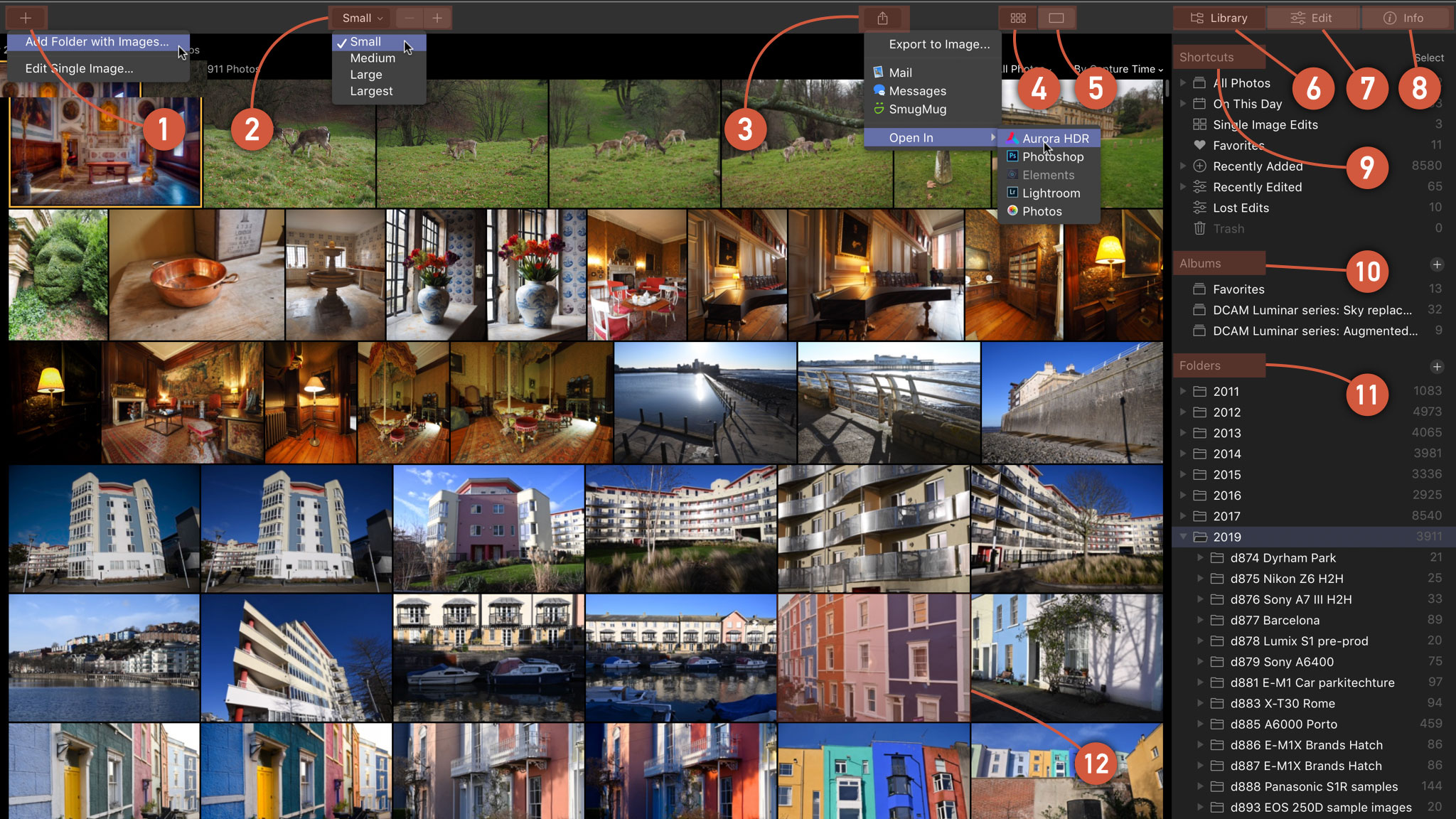This screenshot has height=819, width=1456.
Task: Expand the 2015 folder
Action: pos(1183,474)
